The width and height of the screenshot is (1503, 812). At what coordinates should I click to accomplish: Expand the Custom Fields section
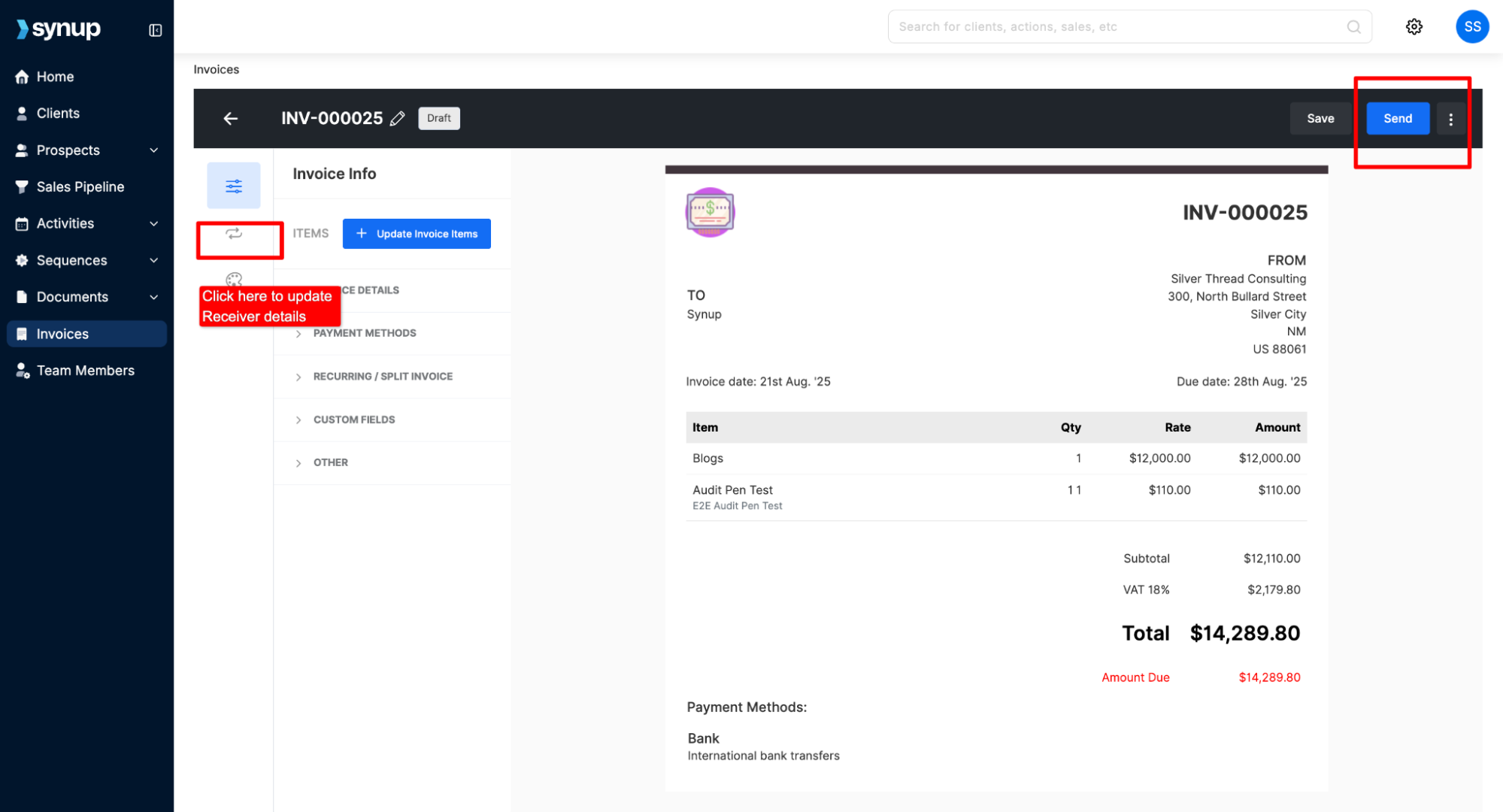[392, 420]
